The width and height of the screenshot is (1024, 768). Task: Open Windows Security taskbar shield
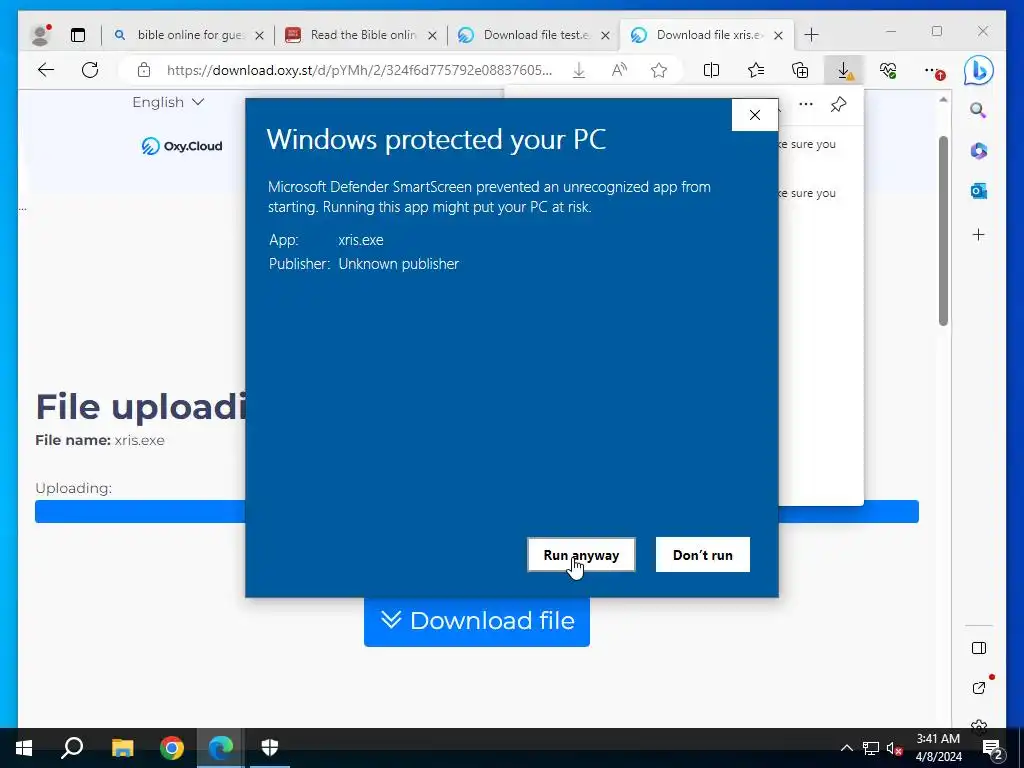click(270, 748)
